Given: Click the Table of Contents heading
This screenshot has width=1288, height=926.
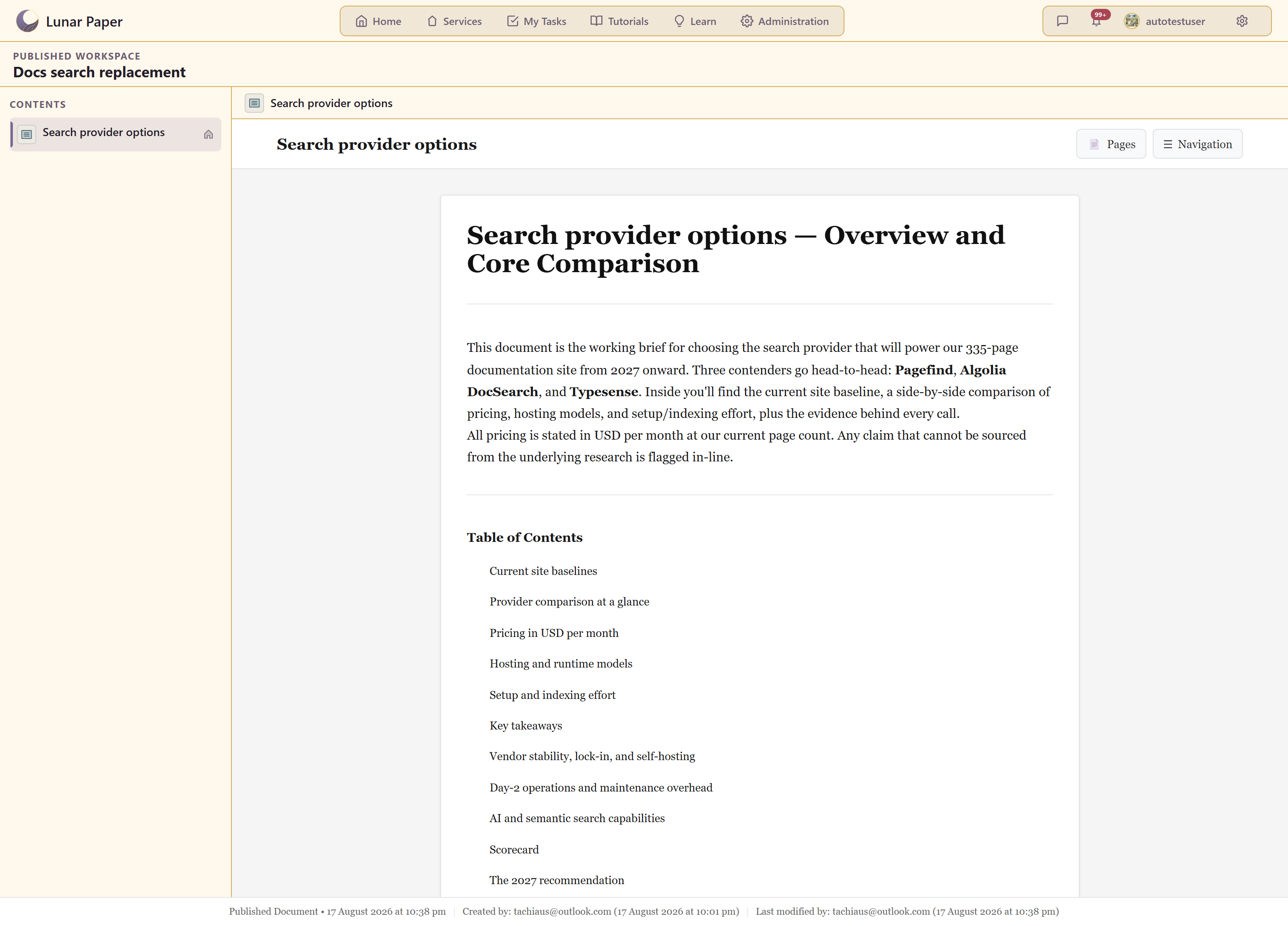Looking at the screenshot, I should 524,537.
